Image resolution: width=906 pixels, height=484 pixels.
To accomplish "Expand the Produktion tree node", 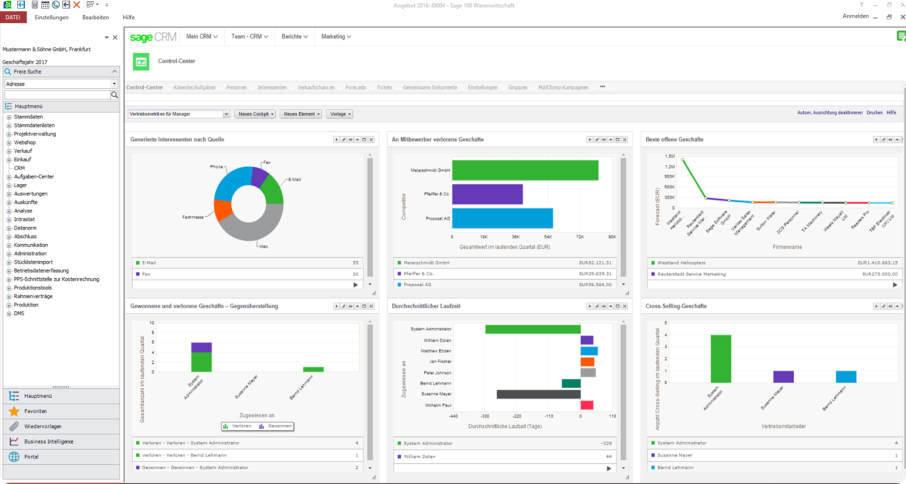I will tap(9, 305).
